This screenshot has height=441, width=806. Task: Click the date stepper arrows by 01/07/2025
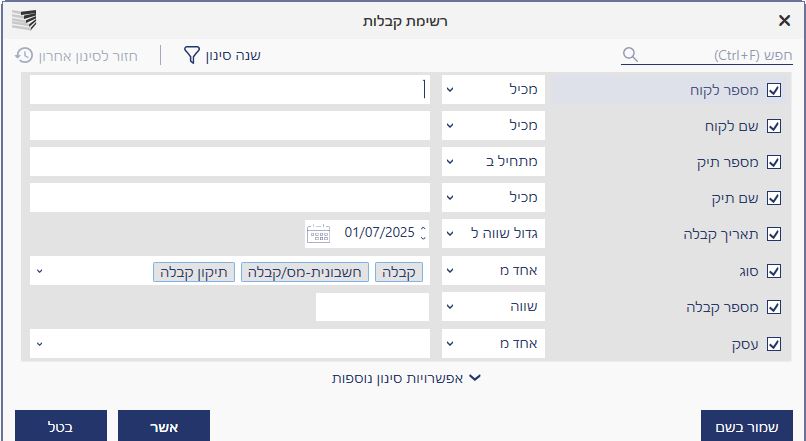click(422, 234)
